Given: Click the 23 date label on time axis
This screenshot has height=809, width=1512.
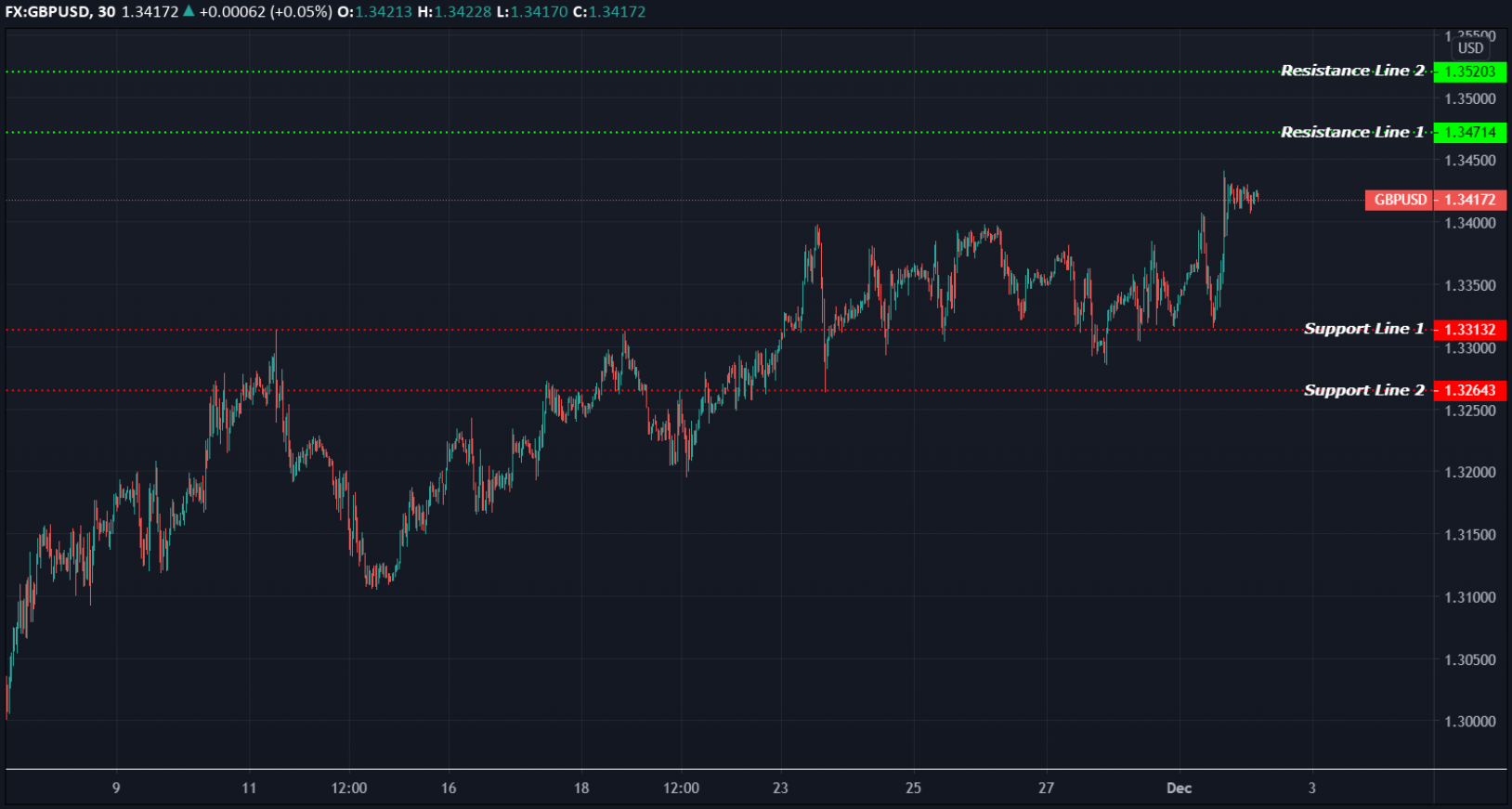Looking at the screenshot, I should point(780,788).
